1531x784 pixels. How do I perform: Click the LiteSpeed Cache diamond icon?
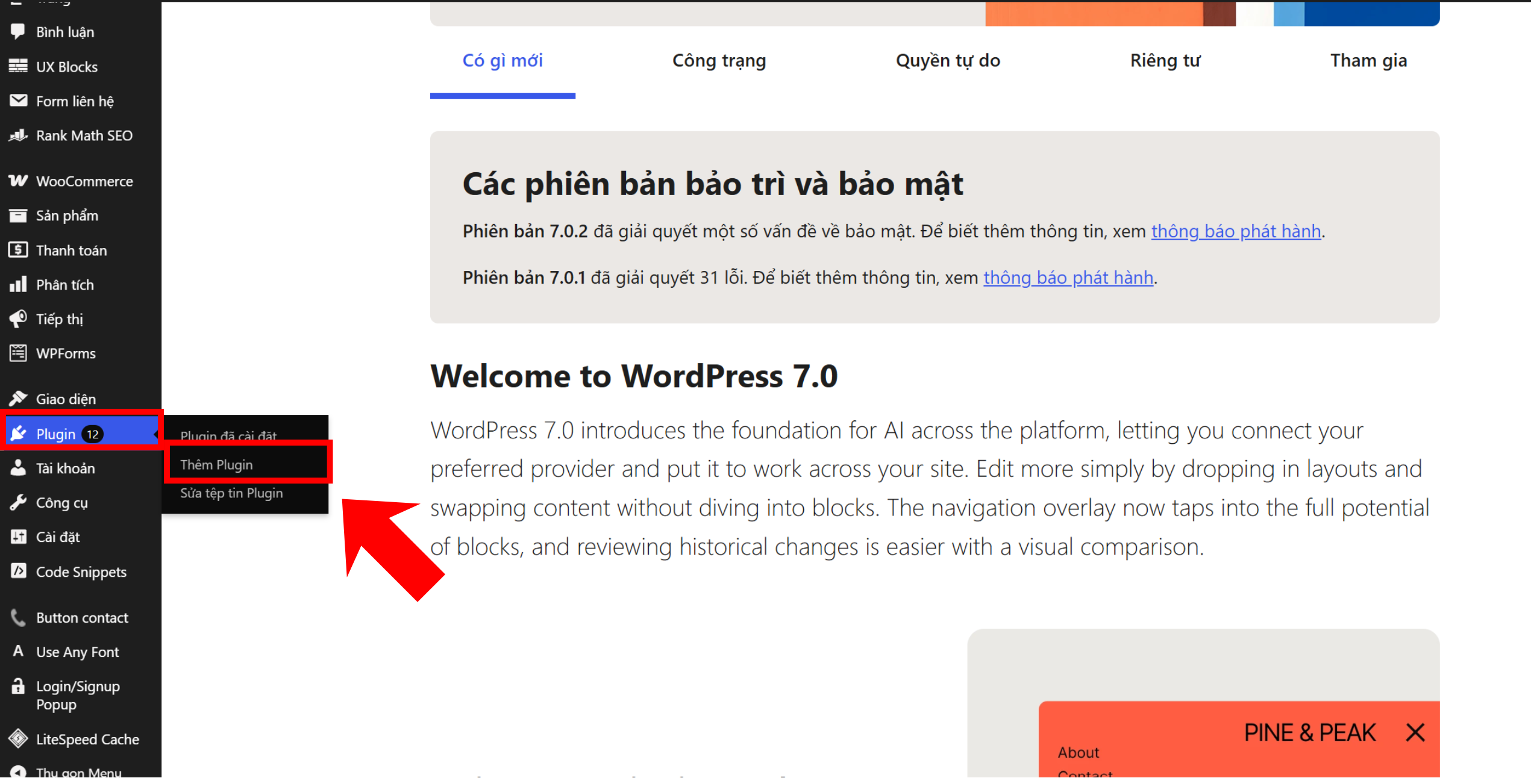pyautogui.click(x=18, y=738)
